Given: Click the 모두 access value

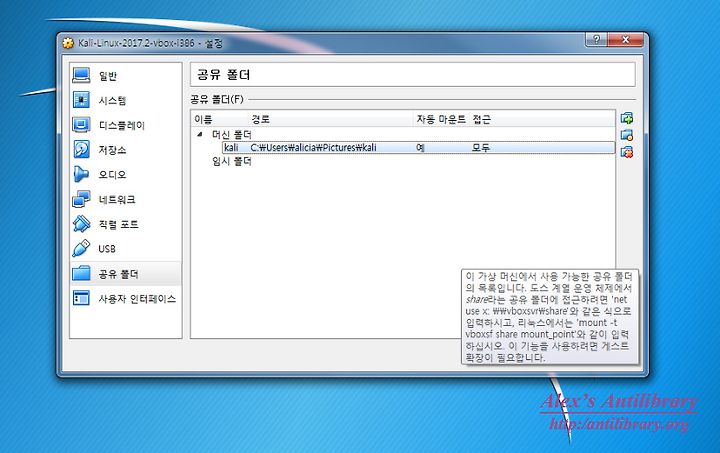Looking at the screenshot, I should coord(481,148).
